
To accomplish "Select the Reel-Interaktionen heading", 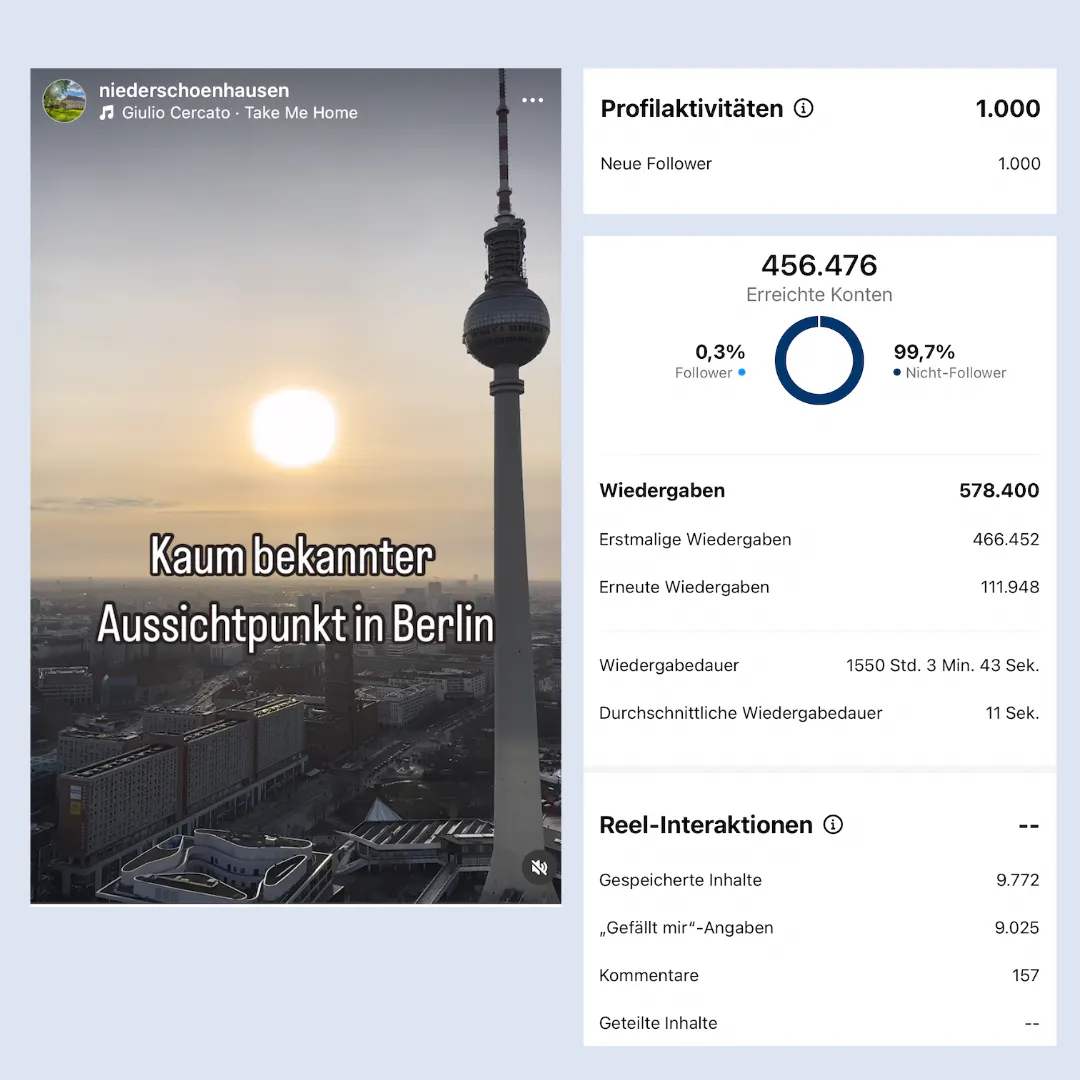I will click(x=706, y=825).
